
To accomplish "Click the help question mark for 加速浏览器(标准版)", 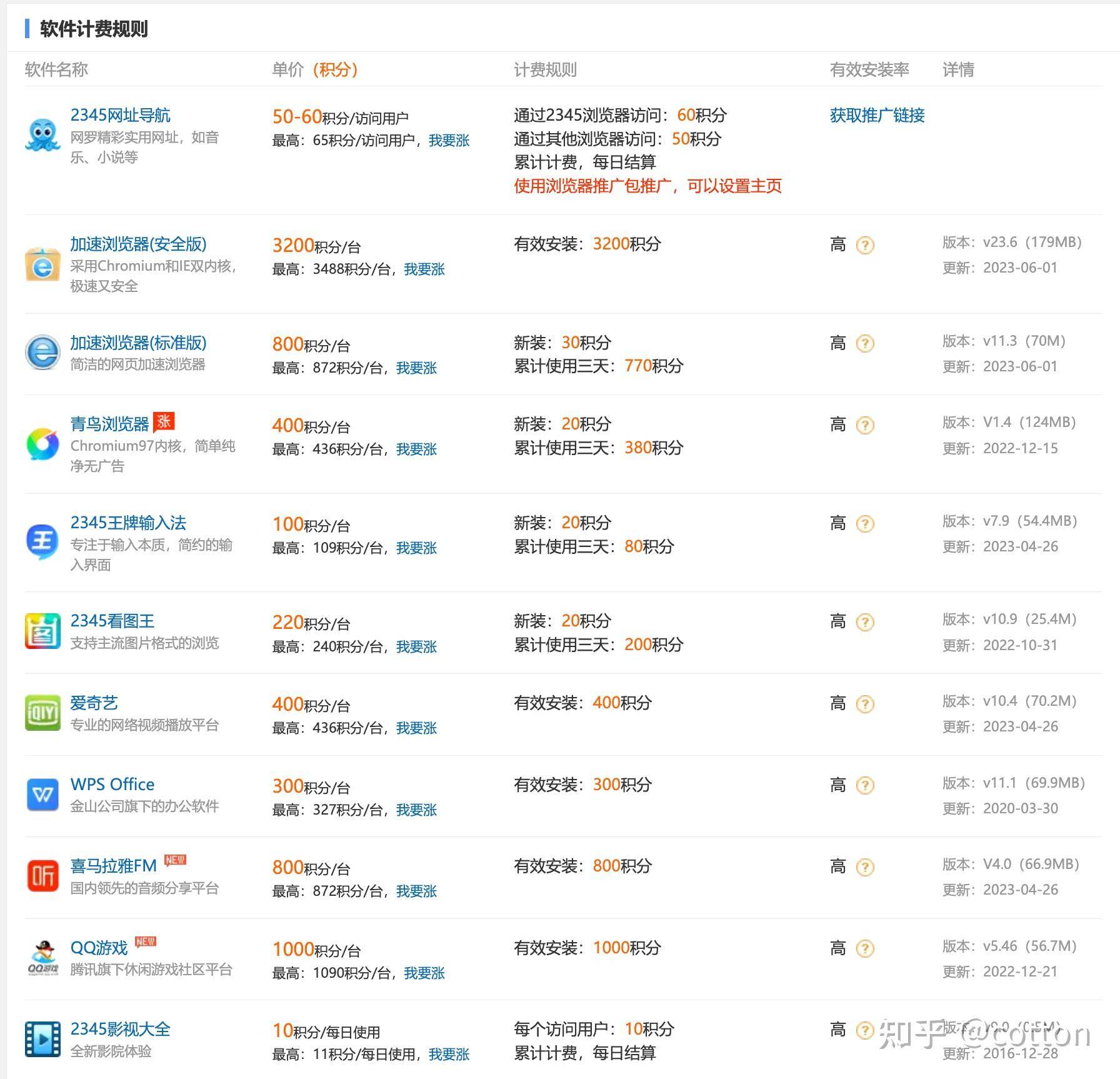I will click(865, 343).
